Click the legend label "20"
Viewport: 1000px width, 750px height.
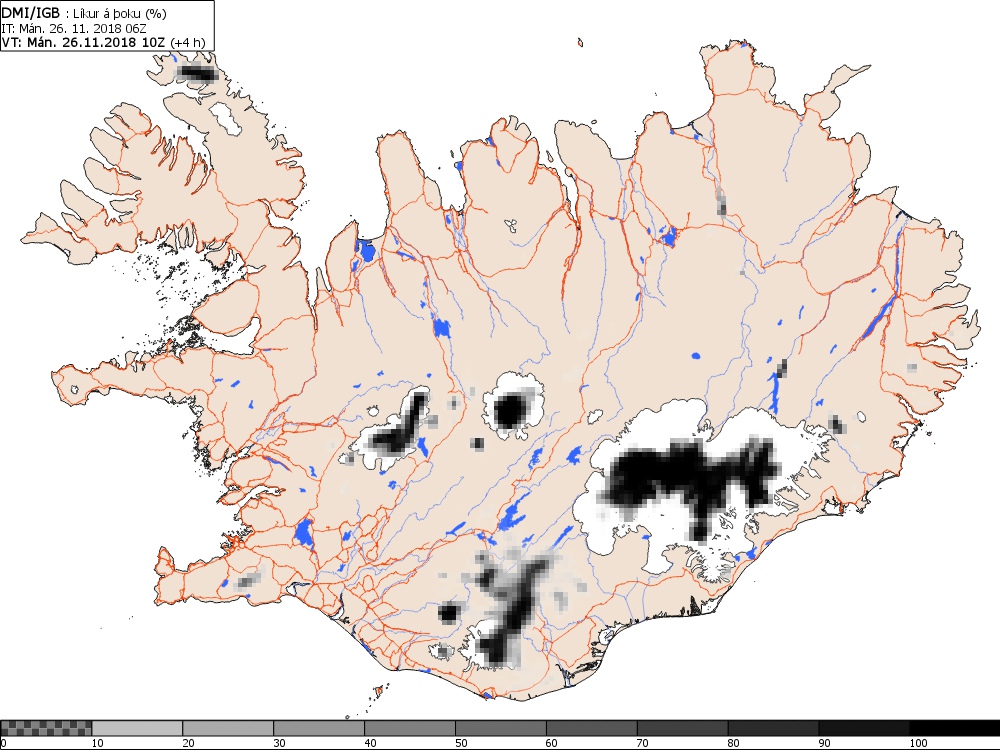[x=188, y=743]
